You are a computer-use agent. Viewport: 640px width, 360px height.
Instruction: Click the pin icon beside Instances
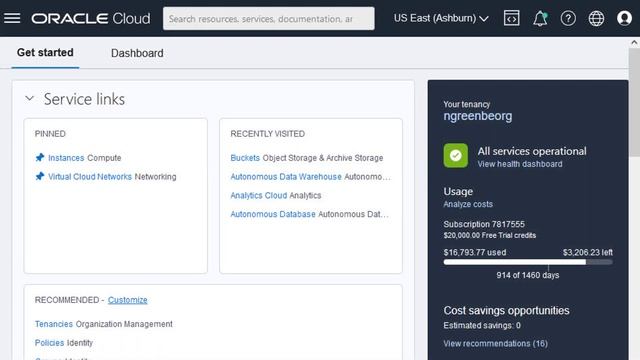coord(40,158)
